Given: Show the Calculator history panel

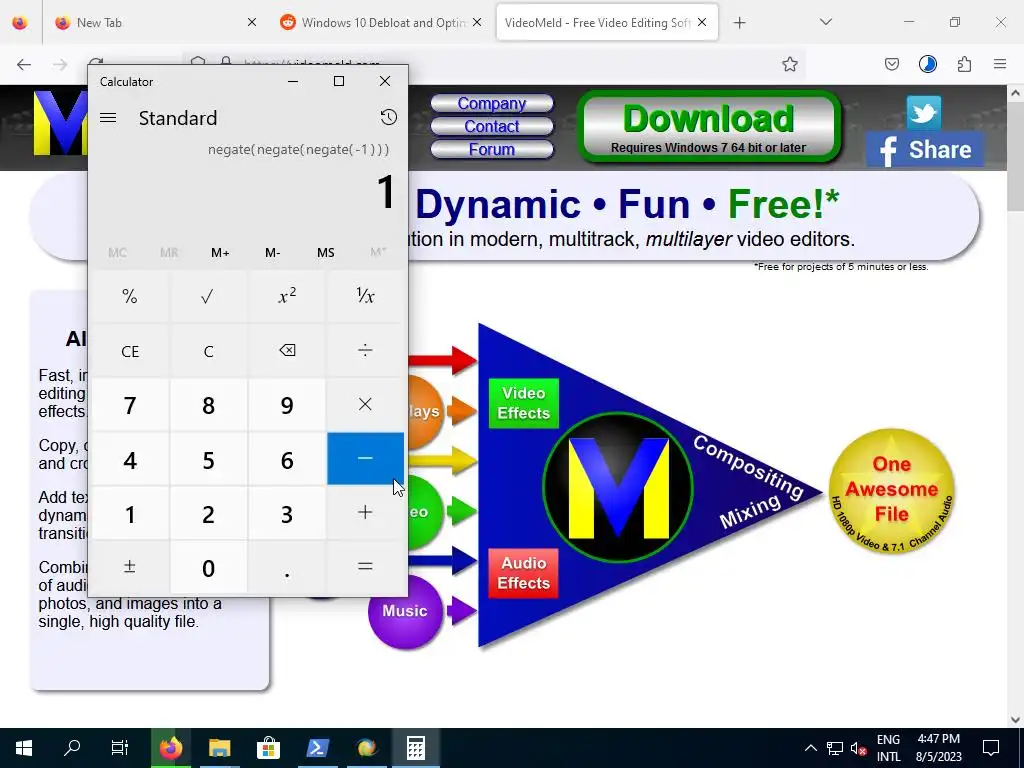Looking at the screenshot, I should click(x=389, y=117).
